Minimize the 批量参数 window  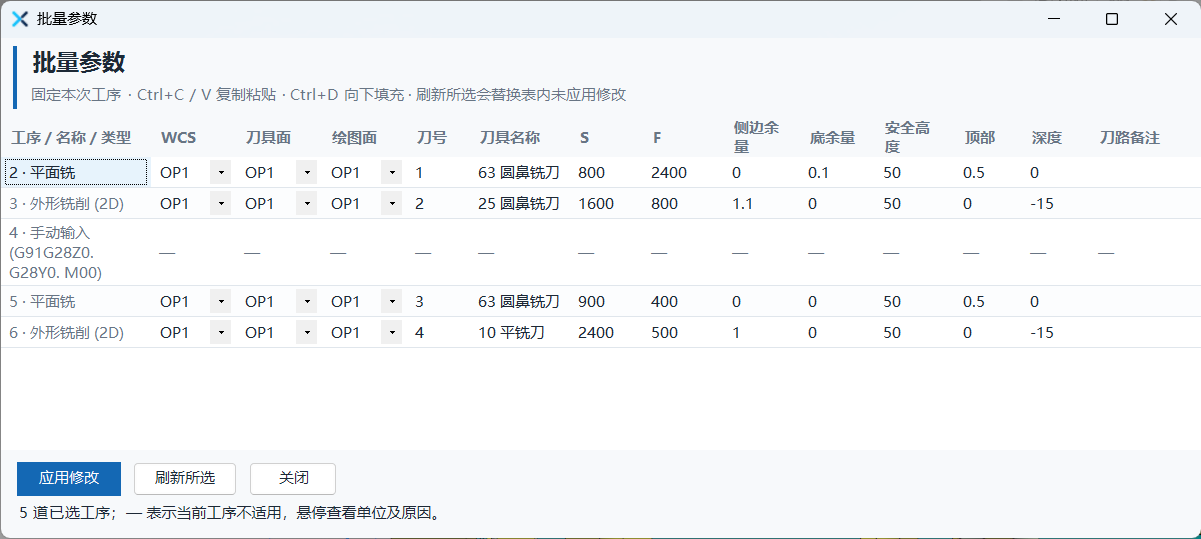[1053, 19]
